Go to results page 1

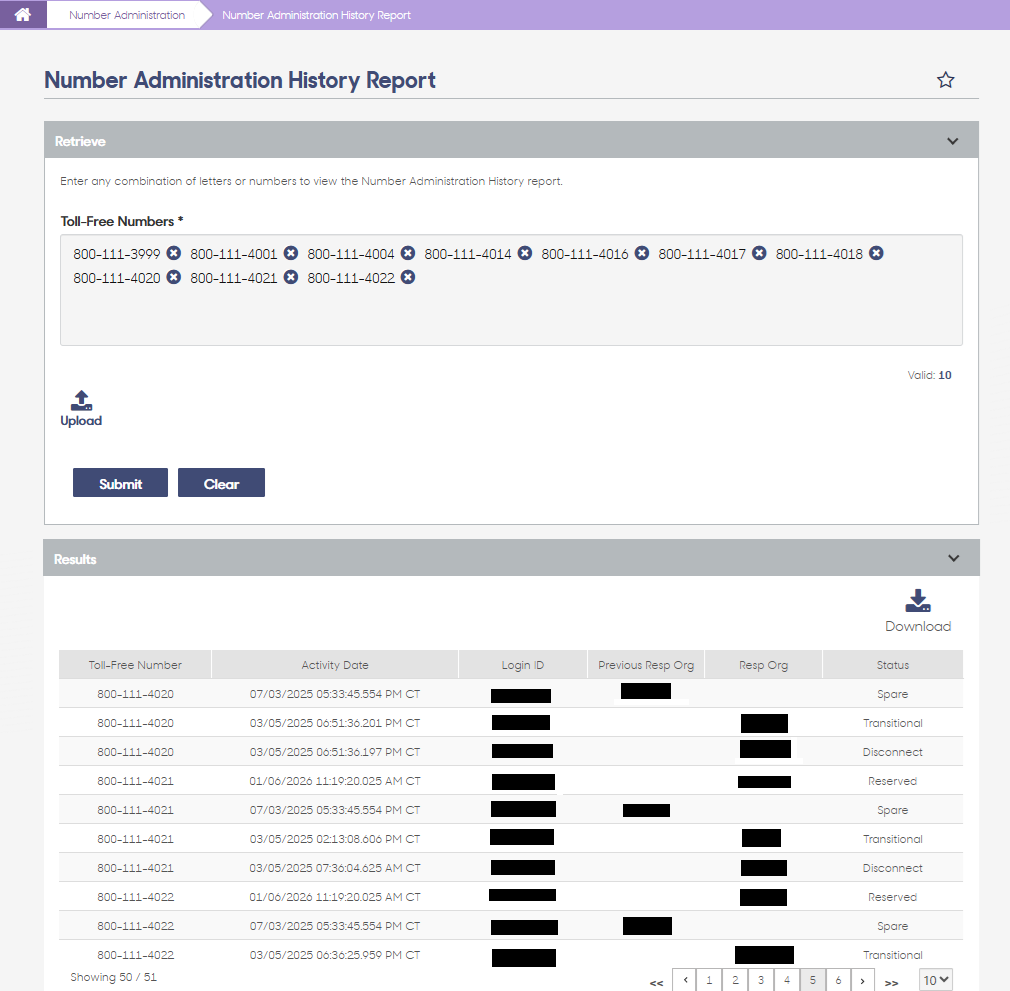pos(709,980)
